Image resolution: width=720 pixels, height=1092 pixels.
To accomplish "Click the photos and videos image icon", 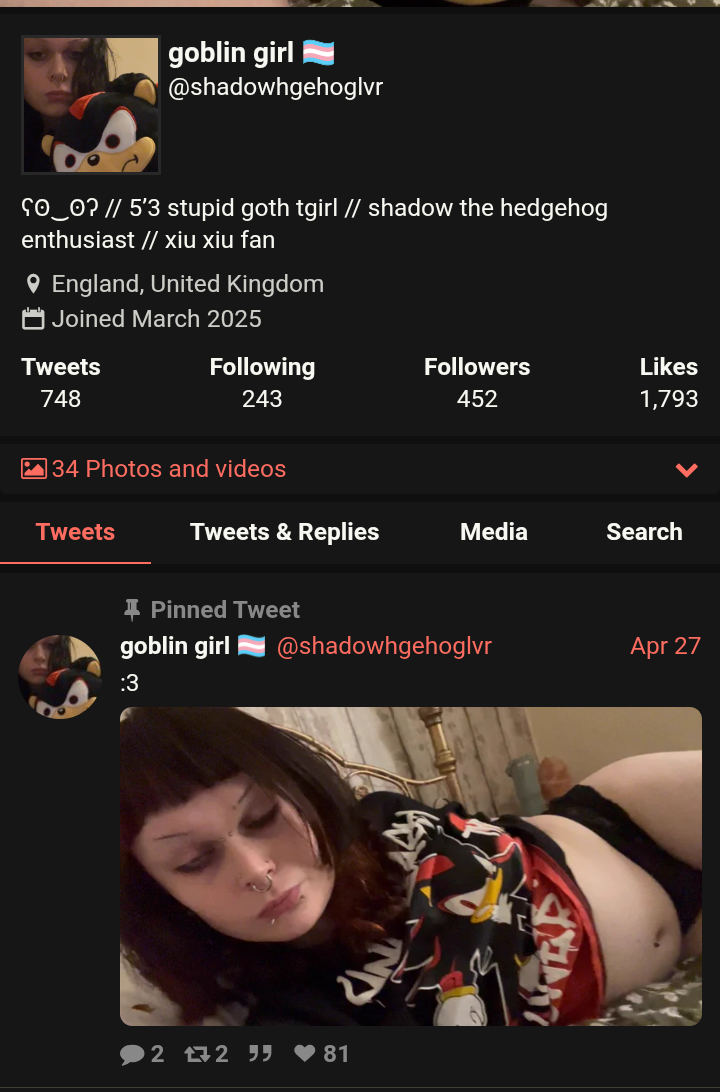I will pos(34,469).
